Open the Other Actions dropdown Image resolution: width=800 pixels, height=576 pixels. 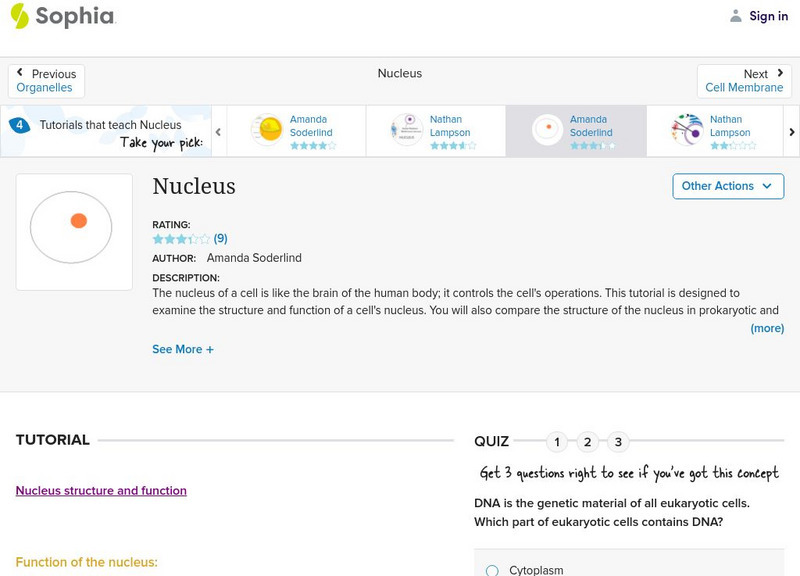pyautogui.click(x=727, y=186)
